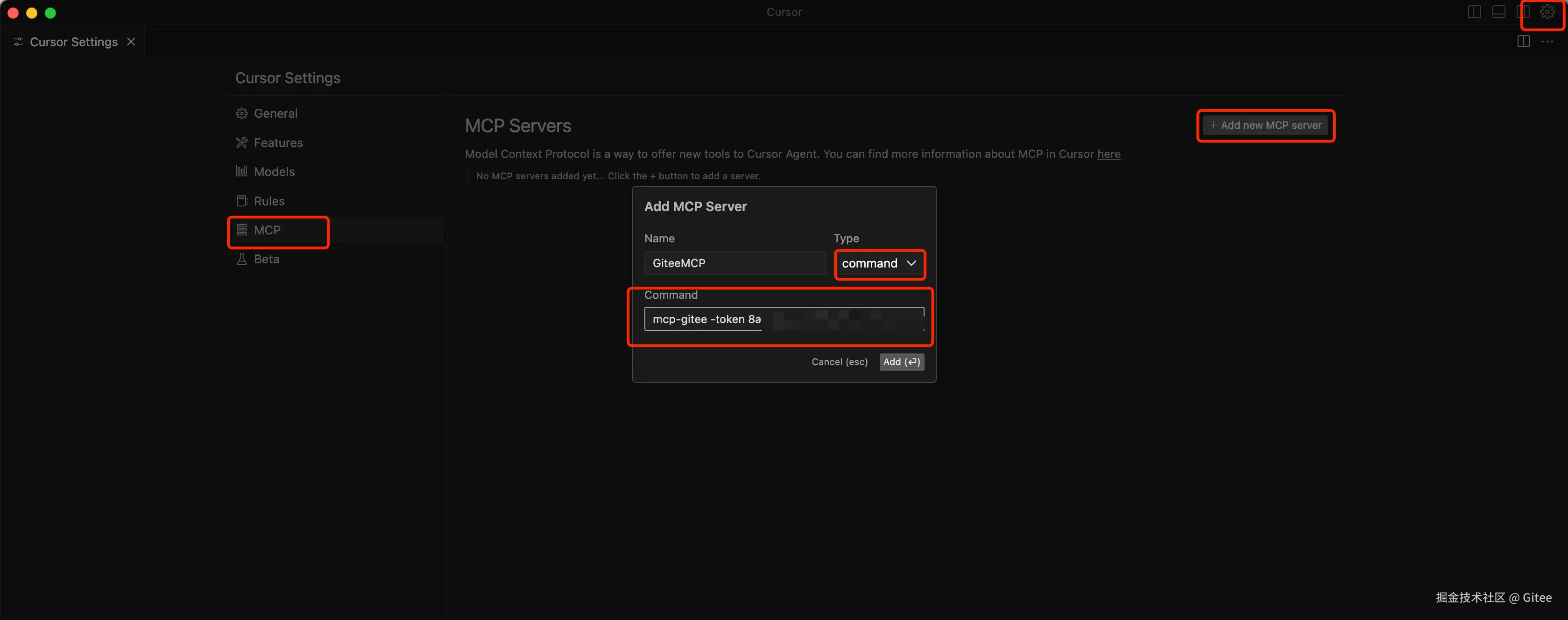Toggle the secondary sidebar layout icon
The width and height of the screenshot is (1568, 620).
[x=1523, y=12]
